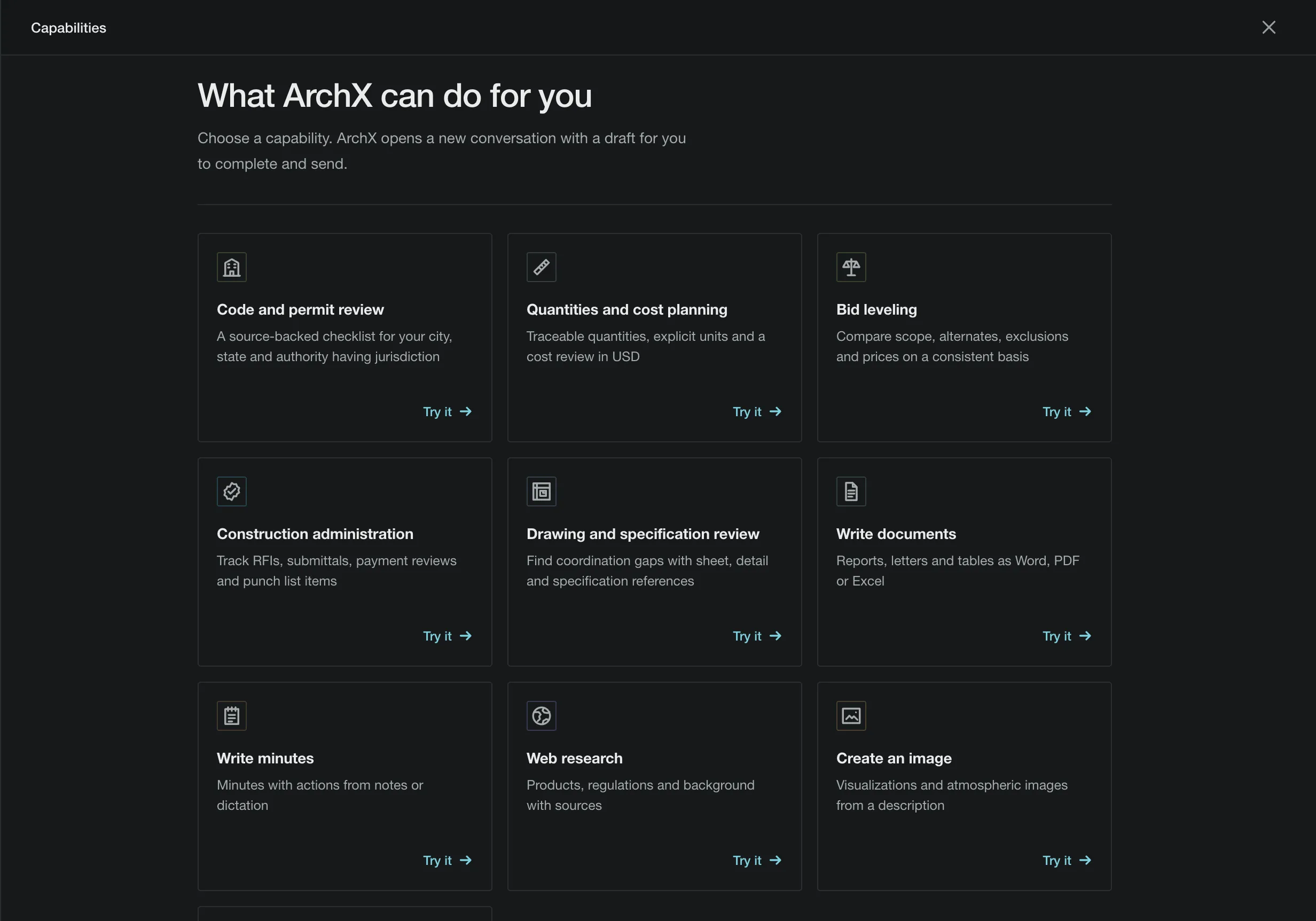Click description 'Minutes with actions from notes or dictation'
1316x921 pixels.
point(320,795)
